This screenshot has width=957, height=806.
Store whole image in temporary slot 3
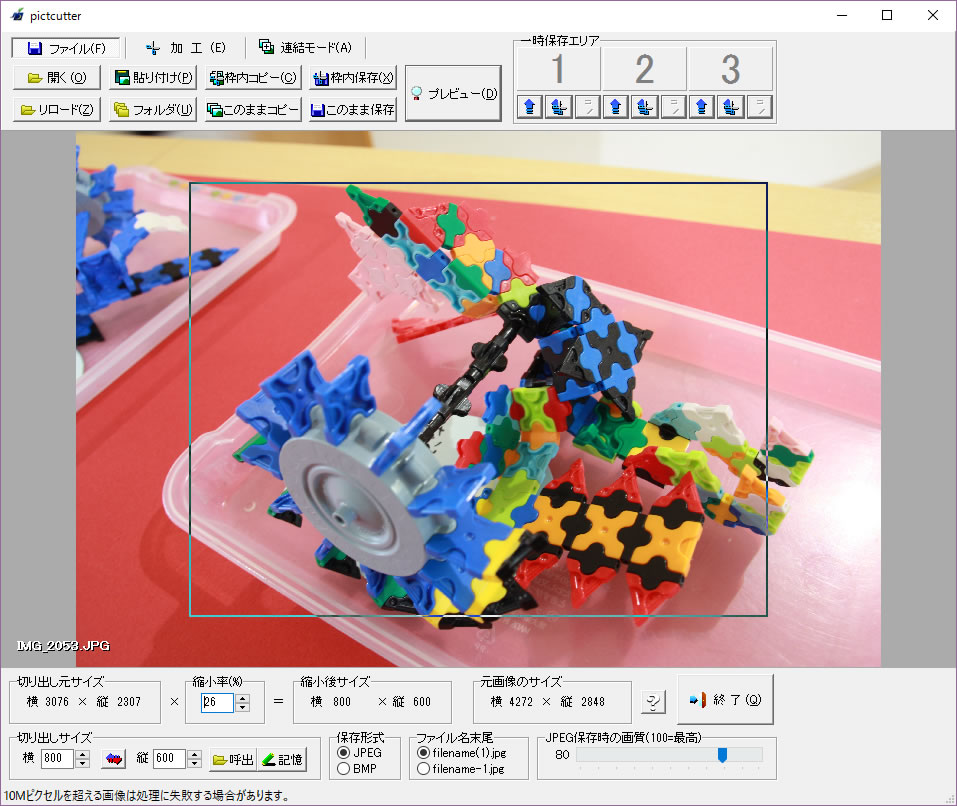coord(701,107)
